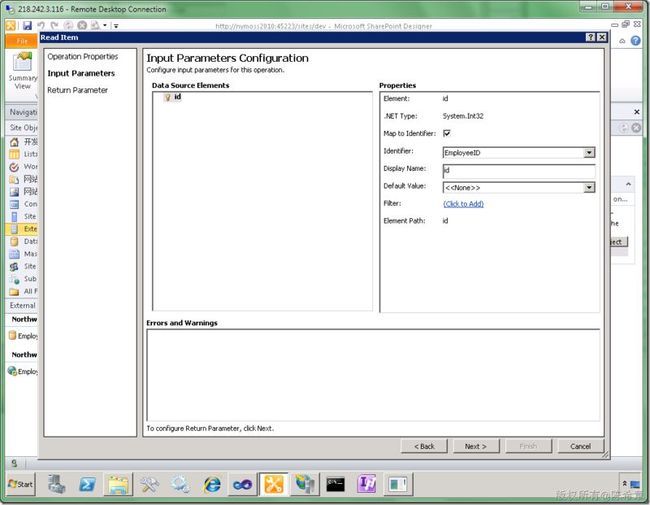The width and height of the screenshot is (650, 505).
Task: Open the InfoPath taskbar icon
Action: (x=367, y=484)
